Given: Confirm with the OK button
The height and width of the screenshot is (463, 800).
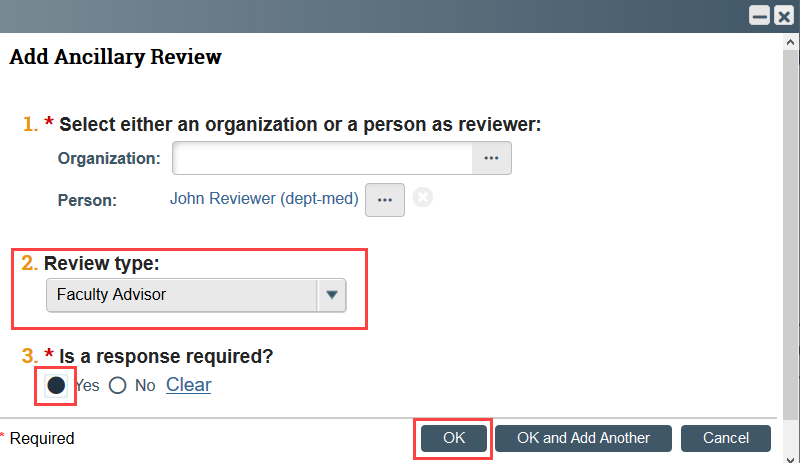Looking at the screenshot, I should click(x=454, y=438).
